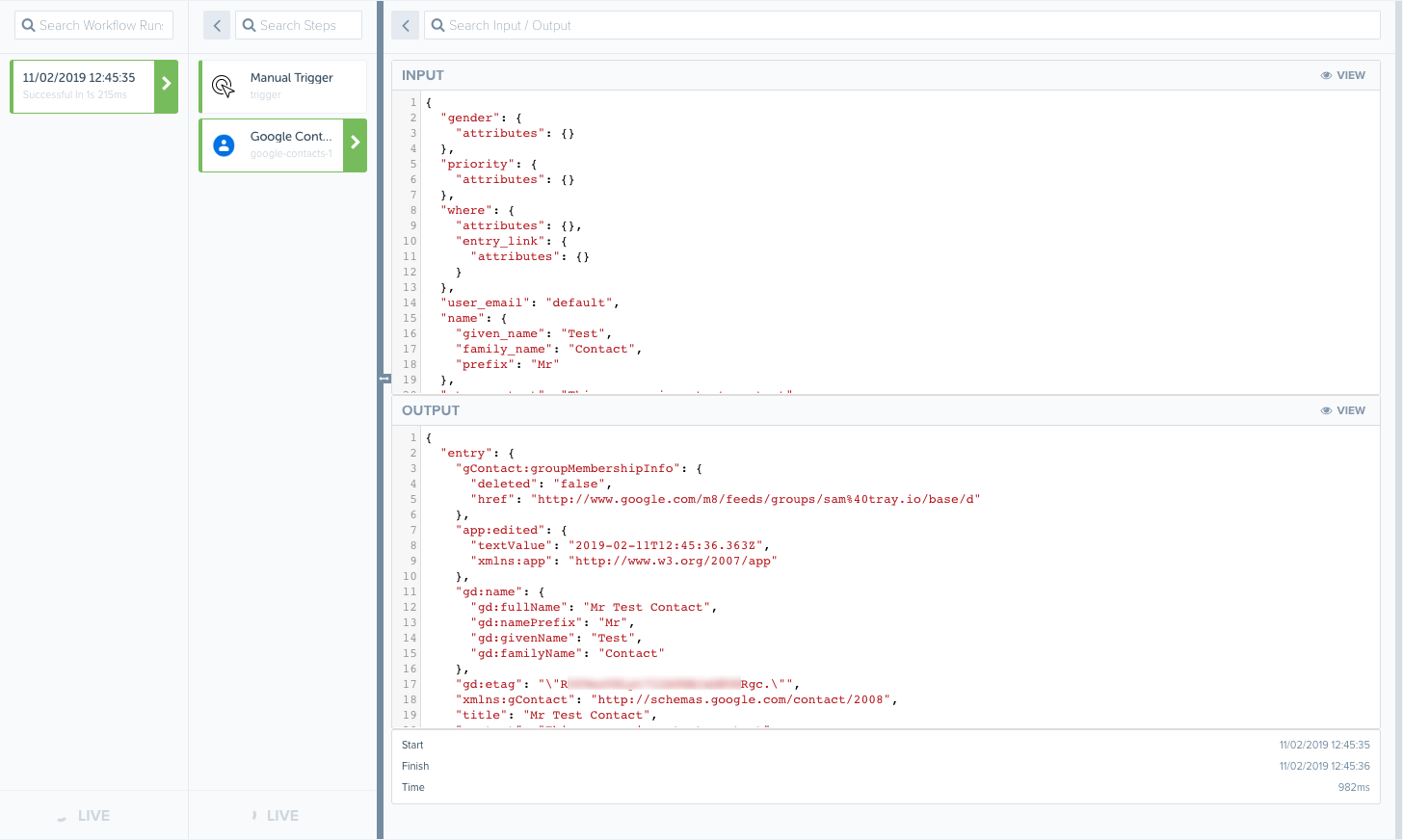
Task: Toggle LIVE mode under workflow runs
Action: [x=84, y=816]
